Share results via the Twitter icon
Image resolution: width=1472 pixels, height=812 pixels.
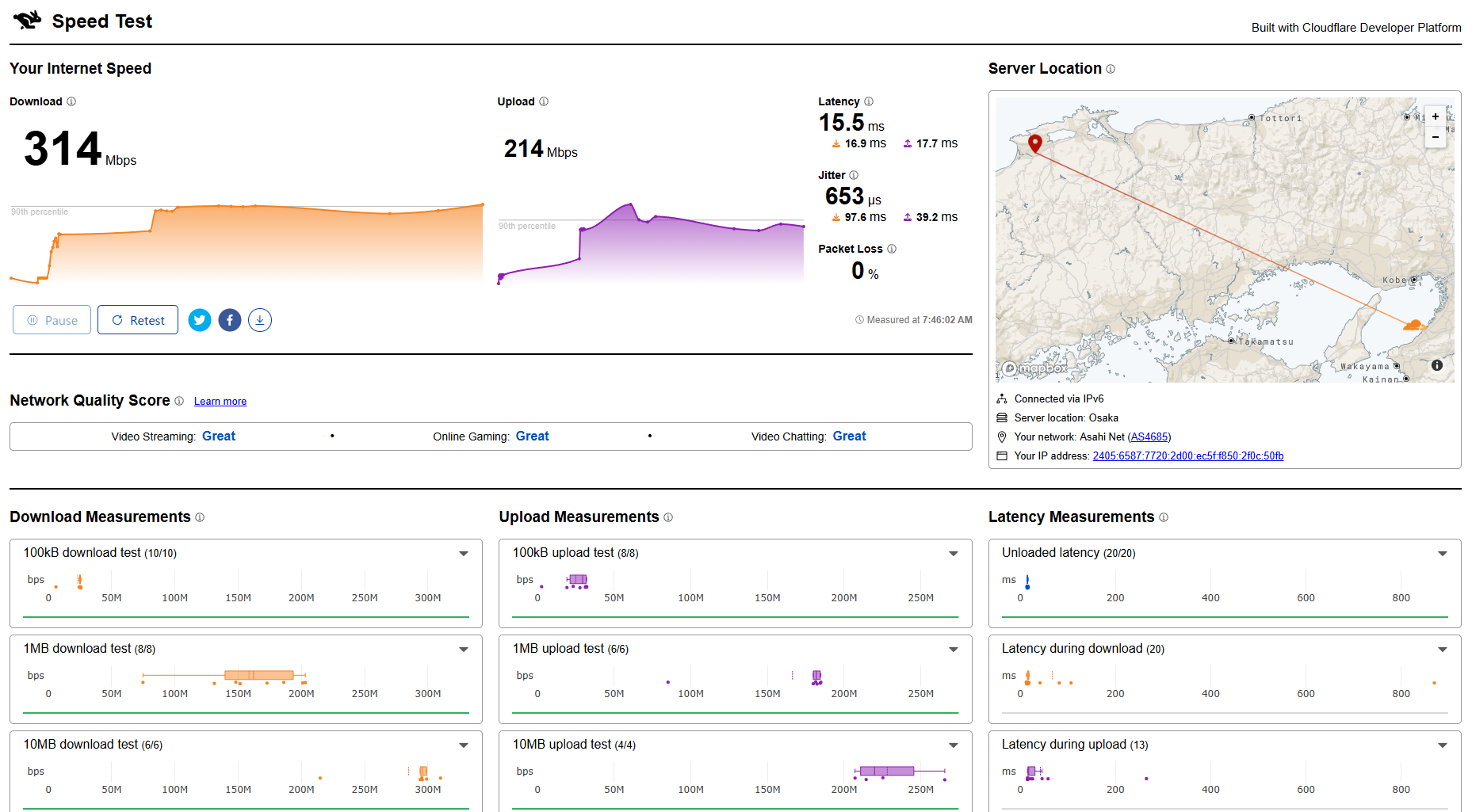(x=200, y=320)
